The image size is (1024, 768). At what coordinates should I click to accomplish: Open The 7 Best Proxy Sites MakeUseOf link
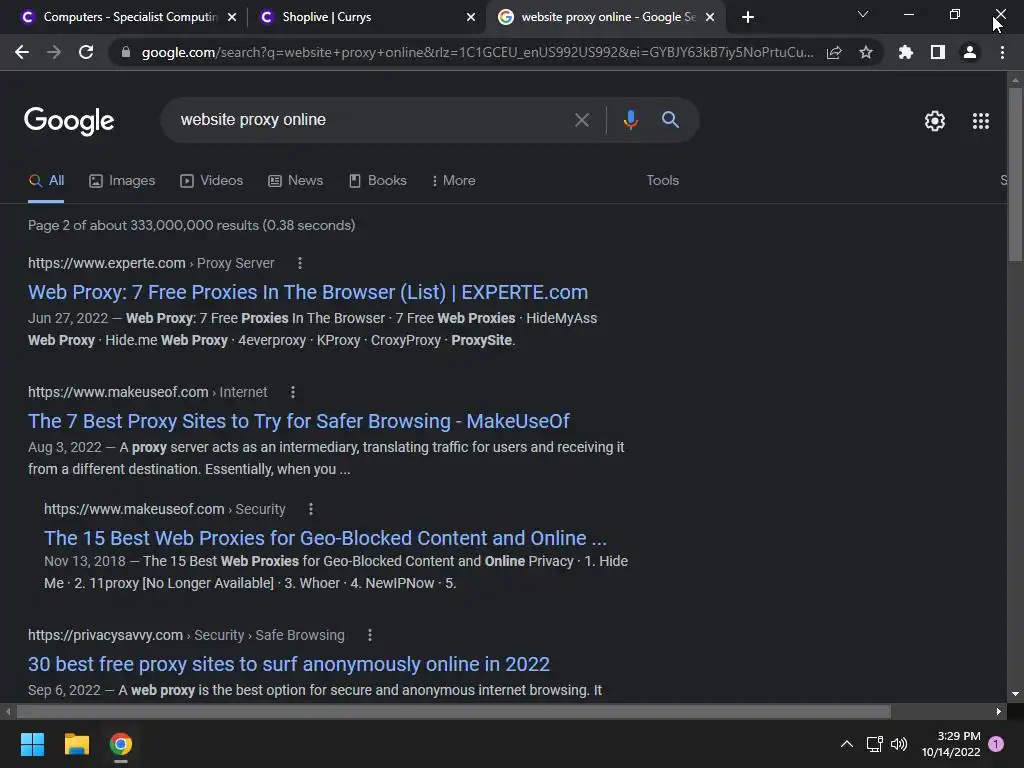pyautogui.click(x=298, y=421)
